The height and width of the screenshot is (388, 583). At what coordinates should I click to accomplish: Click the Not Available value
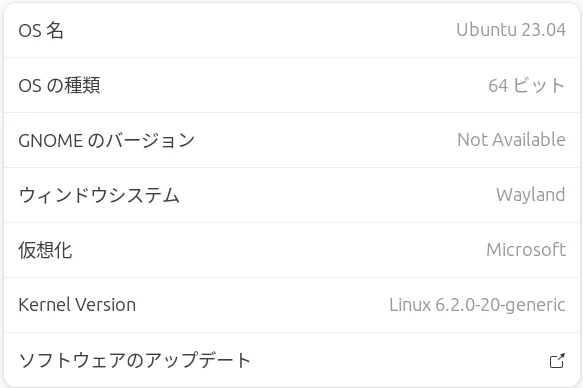tap(511, 140)
